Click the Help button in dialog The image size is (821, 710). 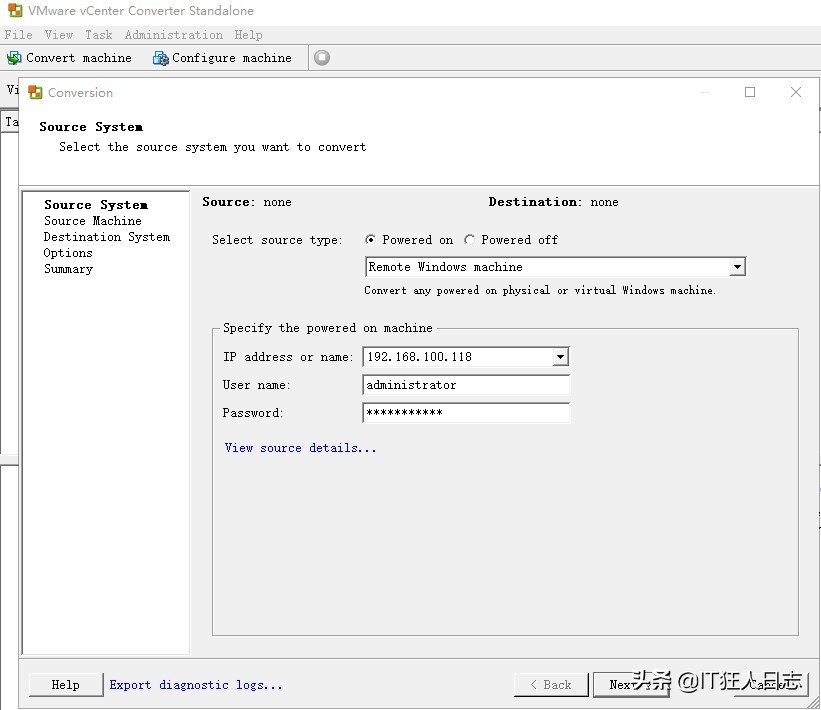pos(65,685)
